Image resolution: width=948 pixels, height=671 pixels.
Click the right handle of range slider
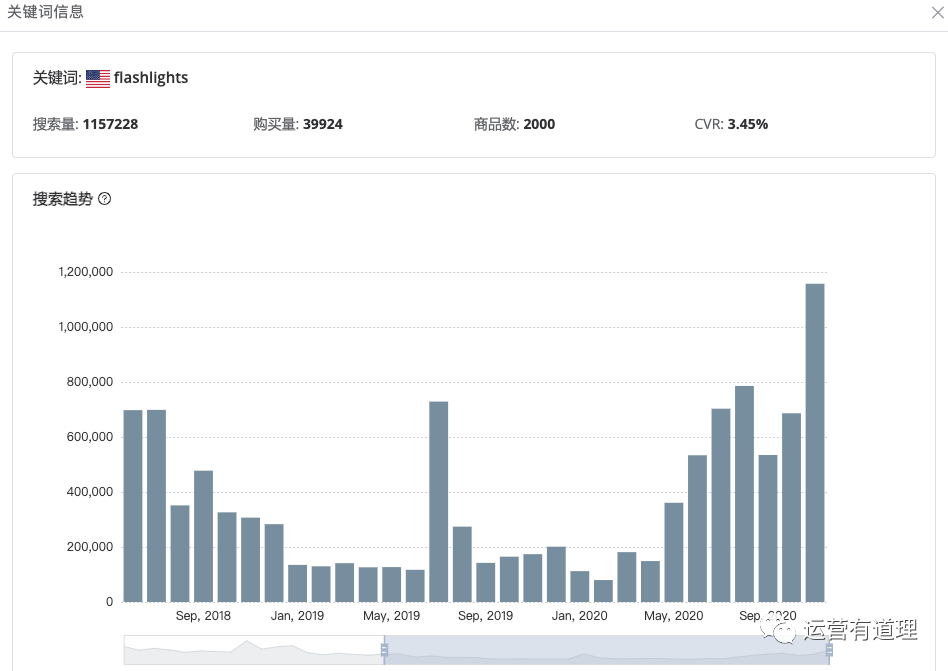pyautogui.click(x=829, y=650)
